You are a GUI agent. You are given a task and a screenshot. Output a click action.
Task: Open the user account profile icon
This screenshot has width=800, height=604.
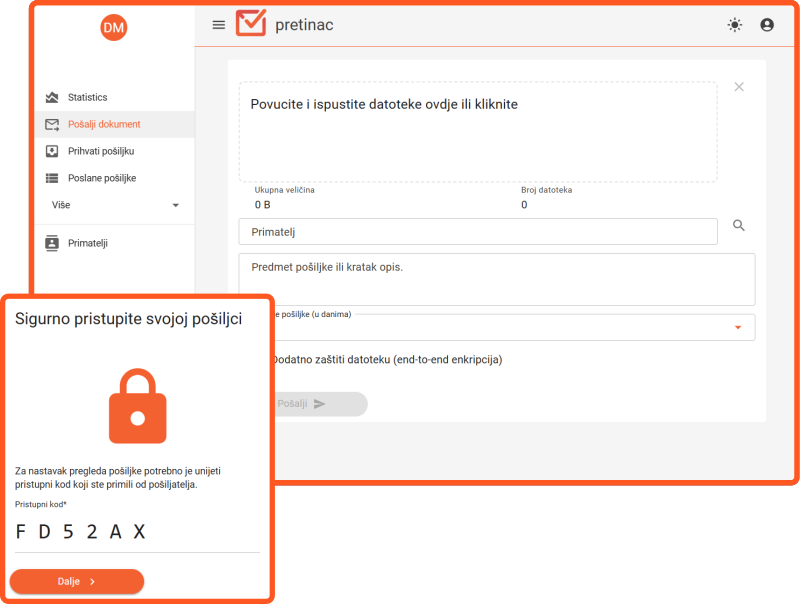(x=767, y=25)
